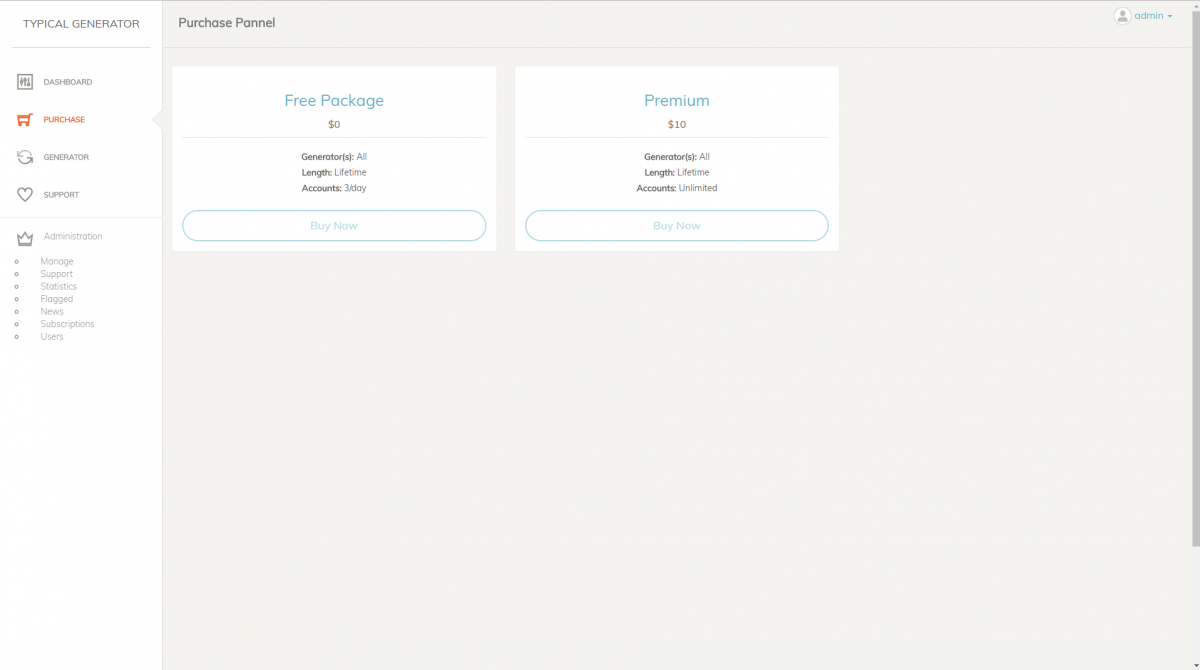Open the News administration link
Image resolution: width=1200 pixels, height=670 pixels.
[52, 311]
